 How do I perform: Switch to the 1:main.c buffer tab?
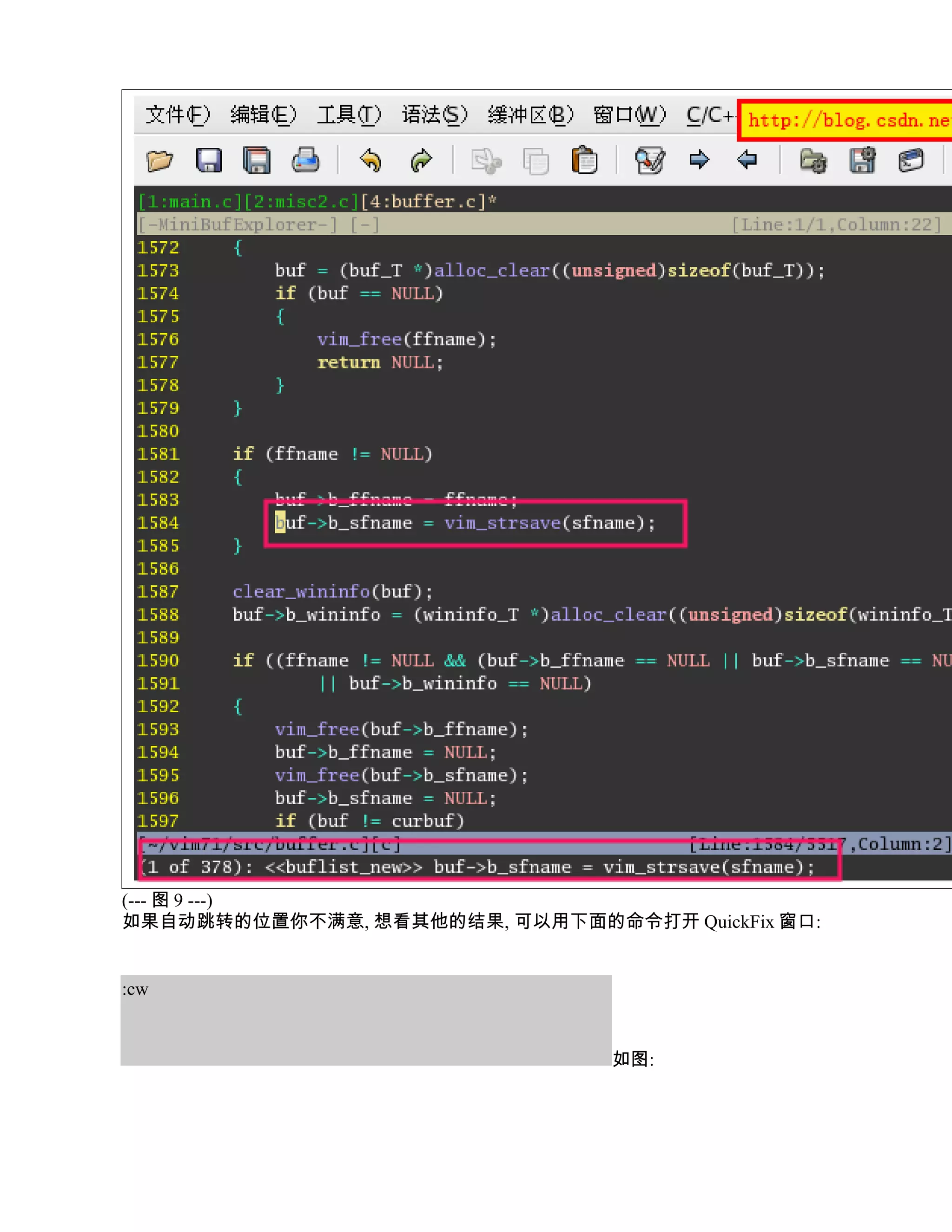coord(190,201)
